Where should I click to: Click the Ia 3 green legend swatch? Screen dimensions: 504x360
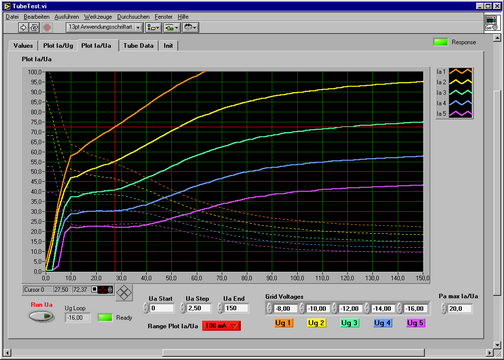460,92
